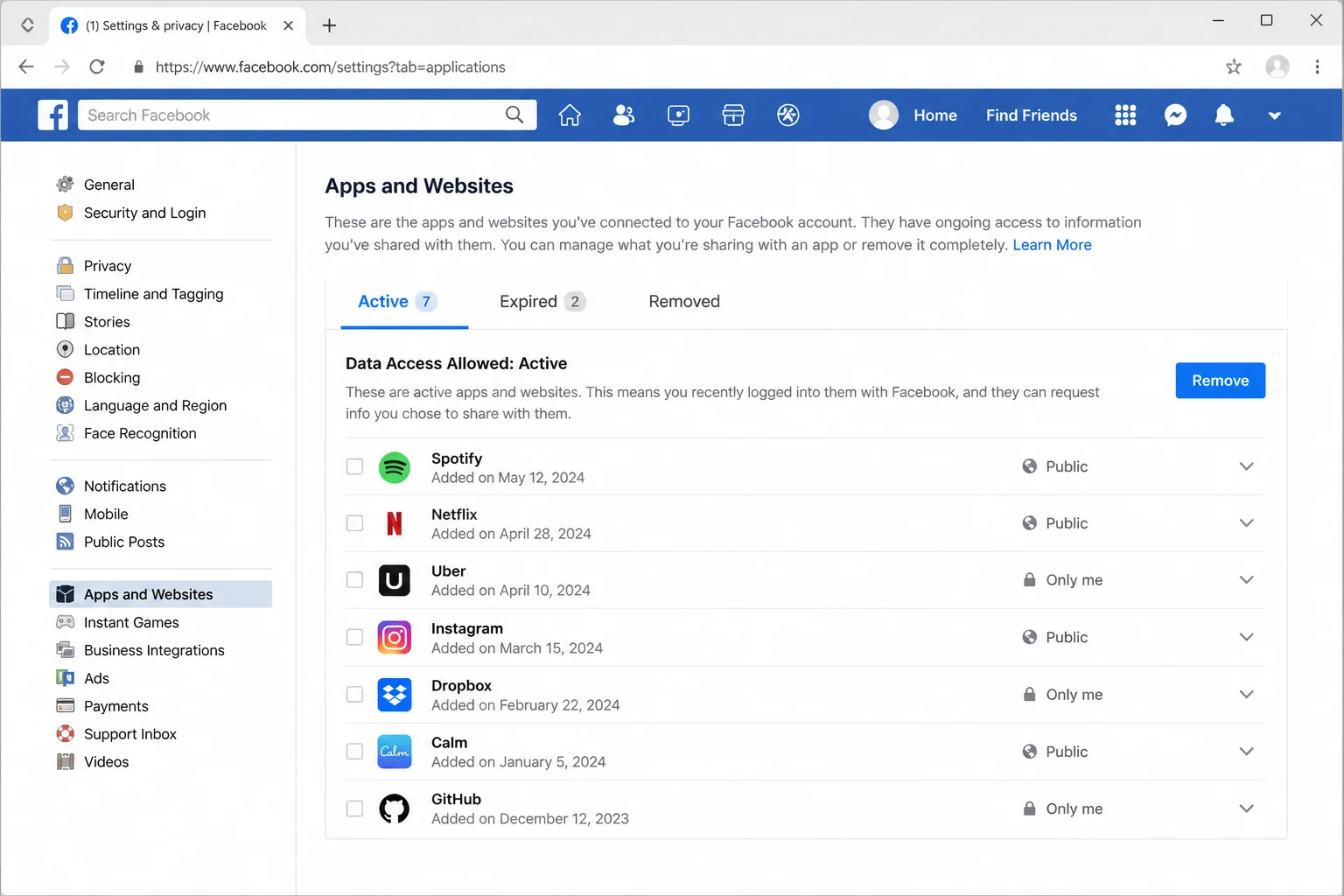Image resolution: width=1344 pixels, height=896 pixels.
Task: Expand the Dropbox row chevron
Action: click(1246, 695)
